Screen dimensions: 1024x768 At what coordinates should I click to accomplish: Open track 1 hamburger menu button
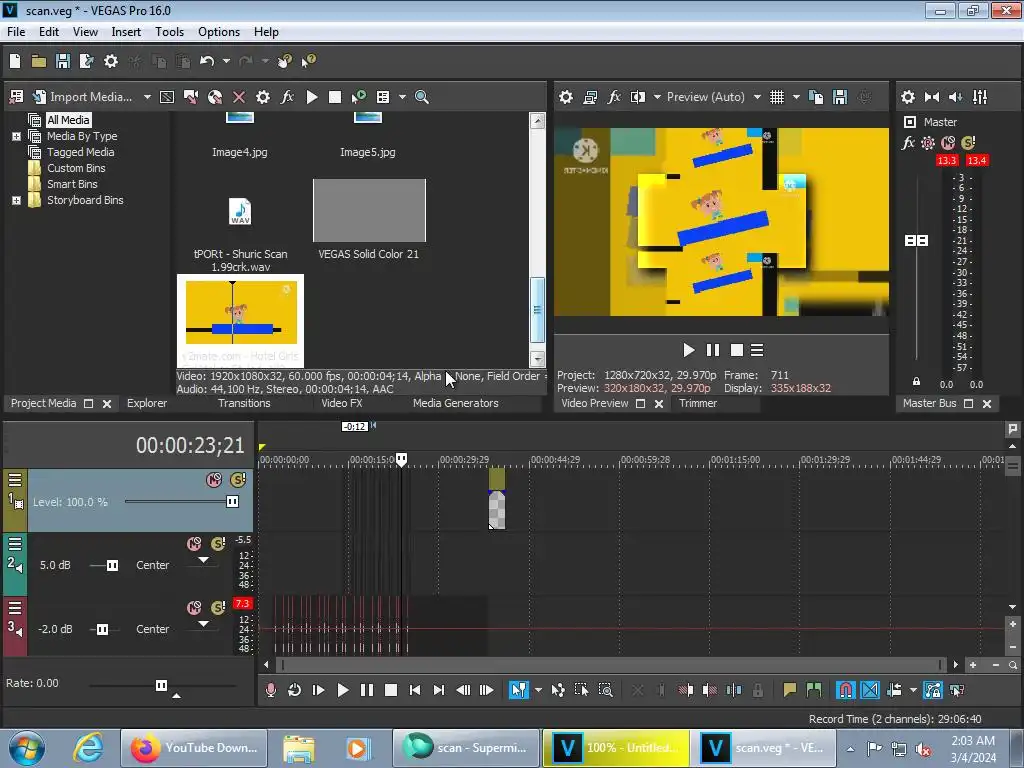[15, 480]
